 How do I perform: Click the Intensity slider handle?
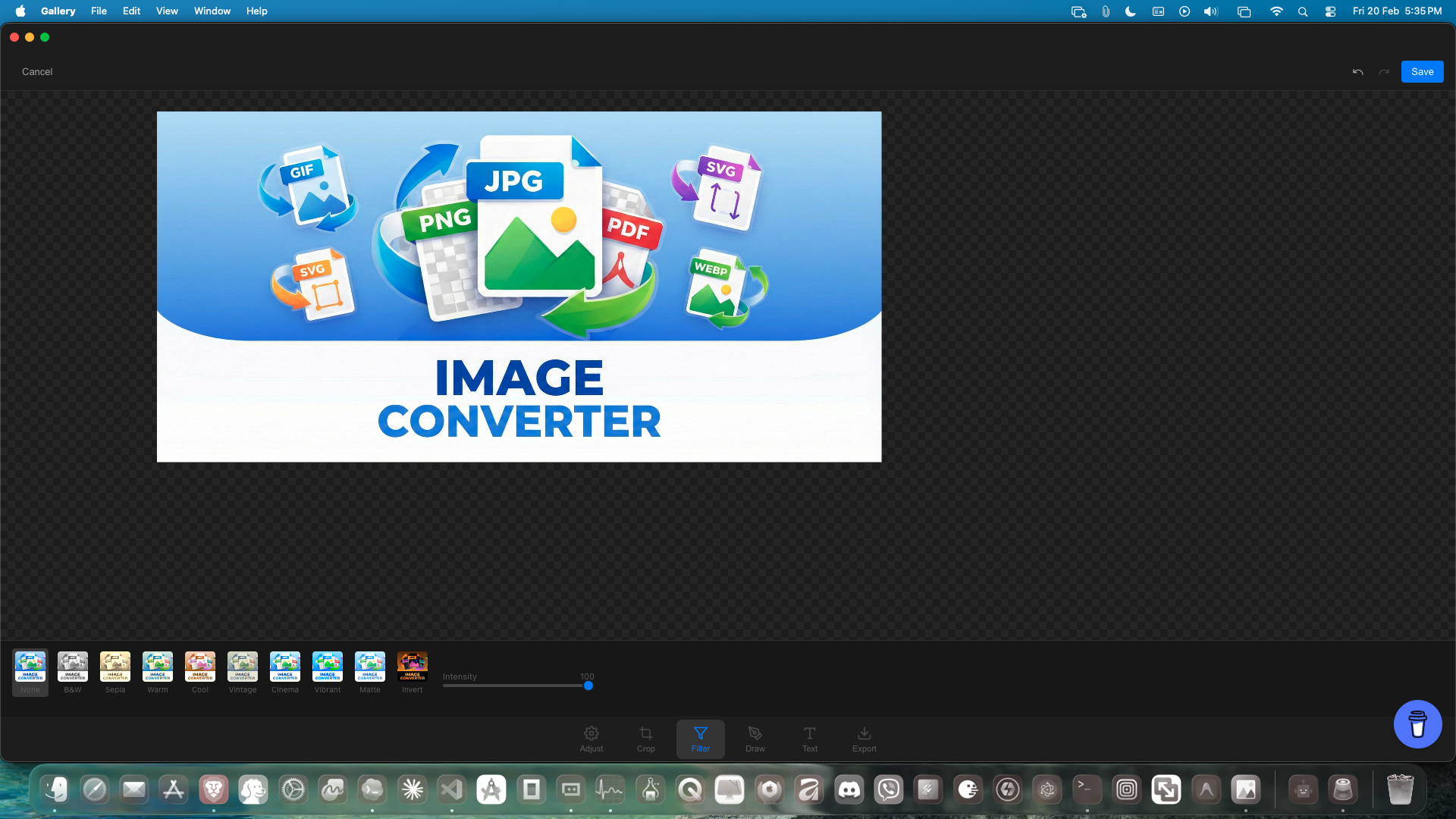pos(588,686)
